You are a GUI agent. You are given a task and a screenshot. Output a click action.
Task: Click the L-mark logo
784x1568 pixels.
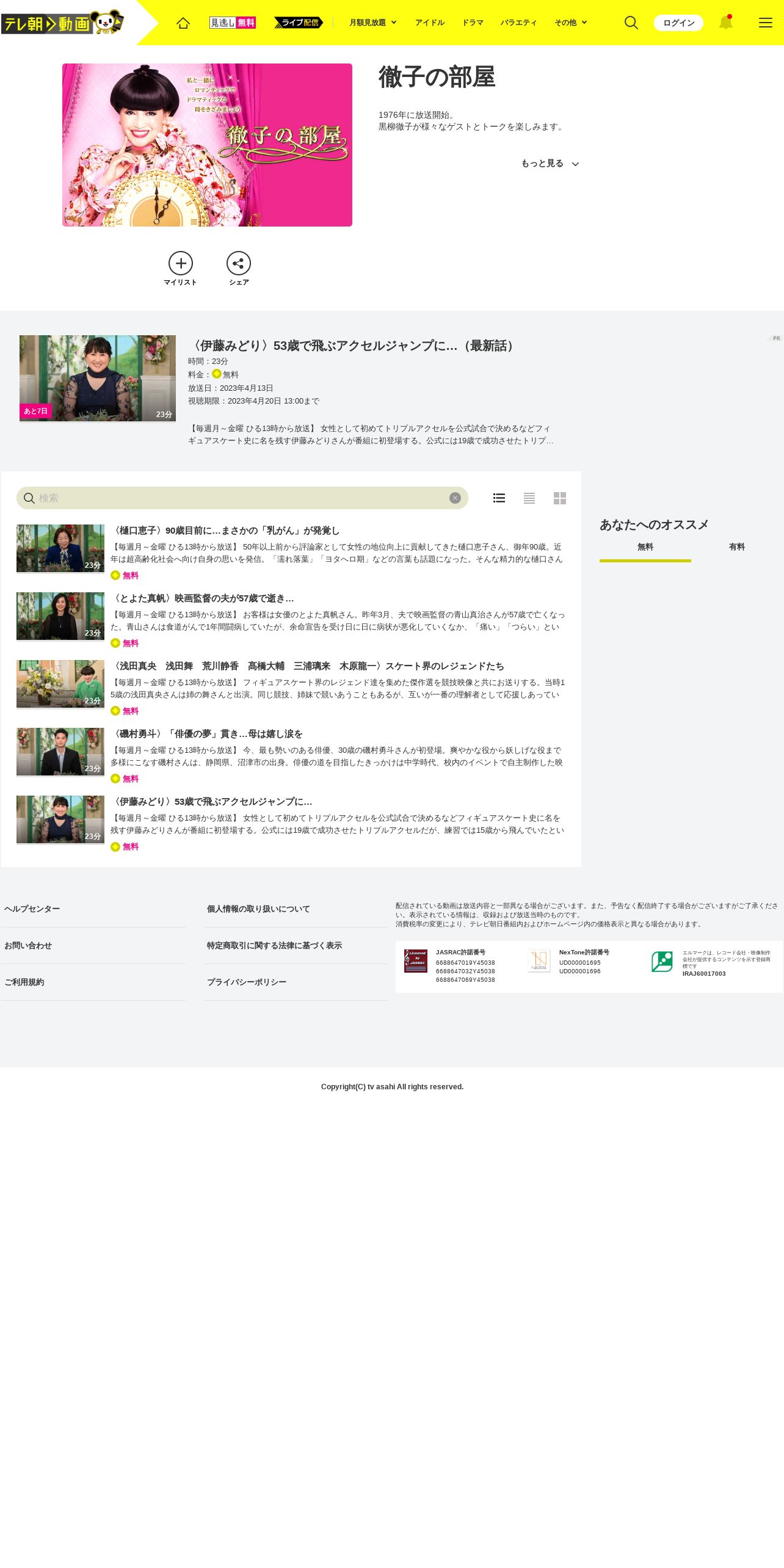[x=662, y=962]
